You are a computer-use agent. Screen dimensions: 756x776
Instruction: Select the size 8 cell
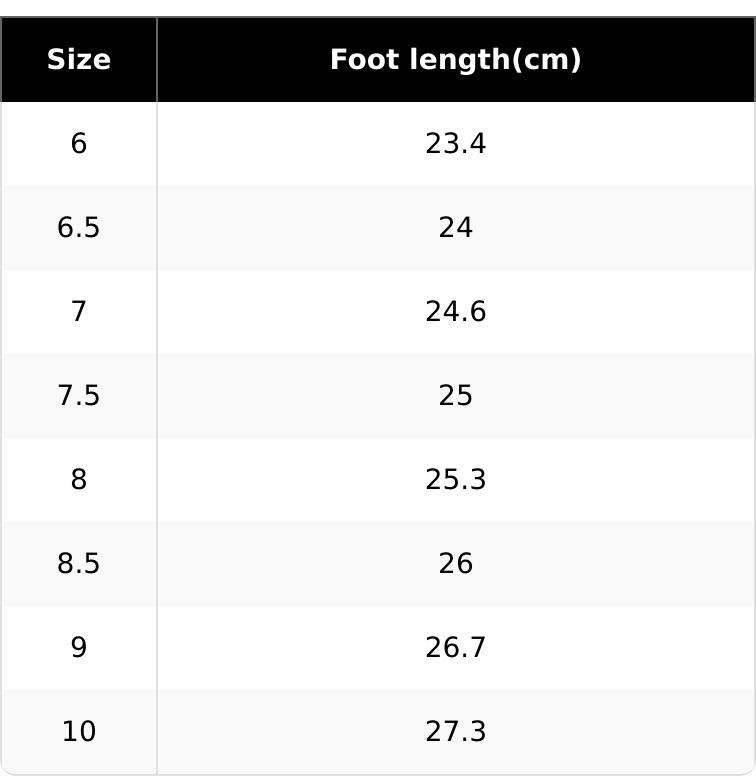[78, 480]
